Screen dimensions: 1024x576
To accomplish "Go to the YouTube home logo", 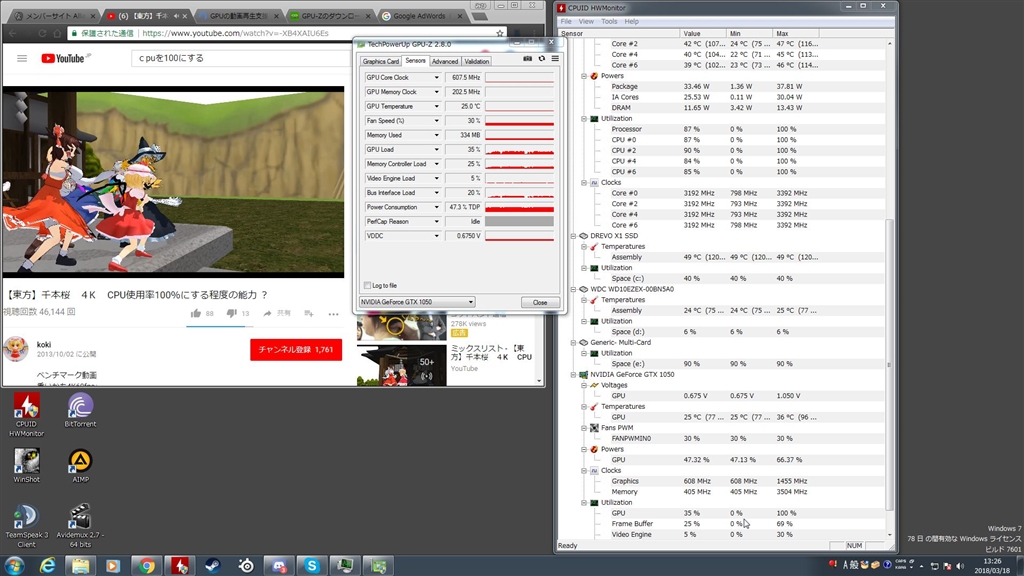I will 63,58.
